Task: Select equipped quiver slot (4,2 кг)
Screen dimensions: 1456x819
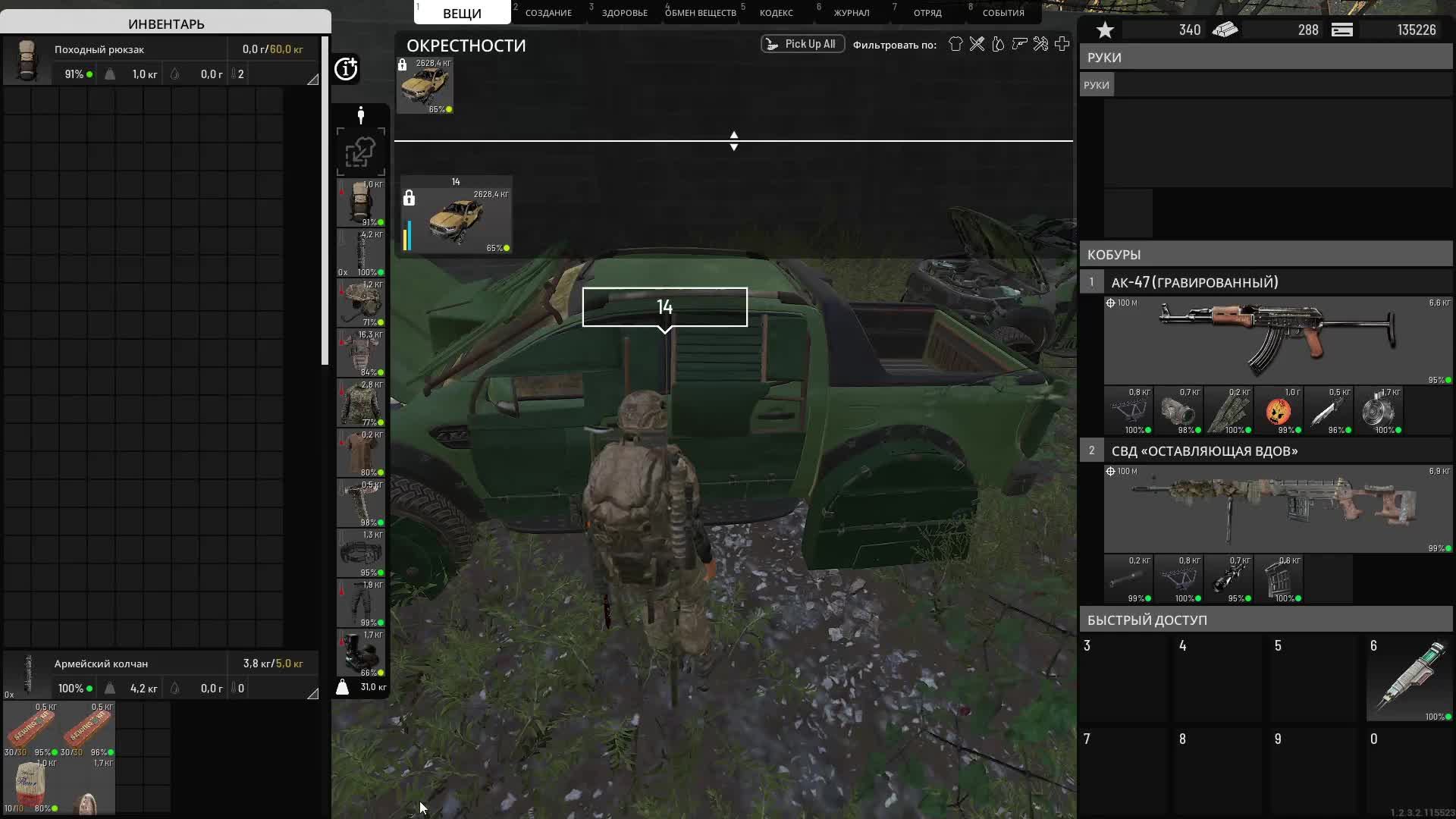Action: point(361,253)
